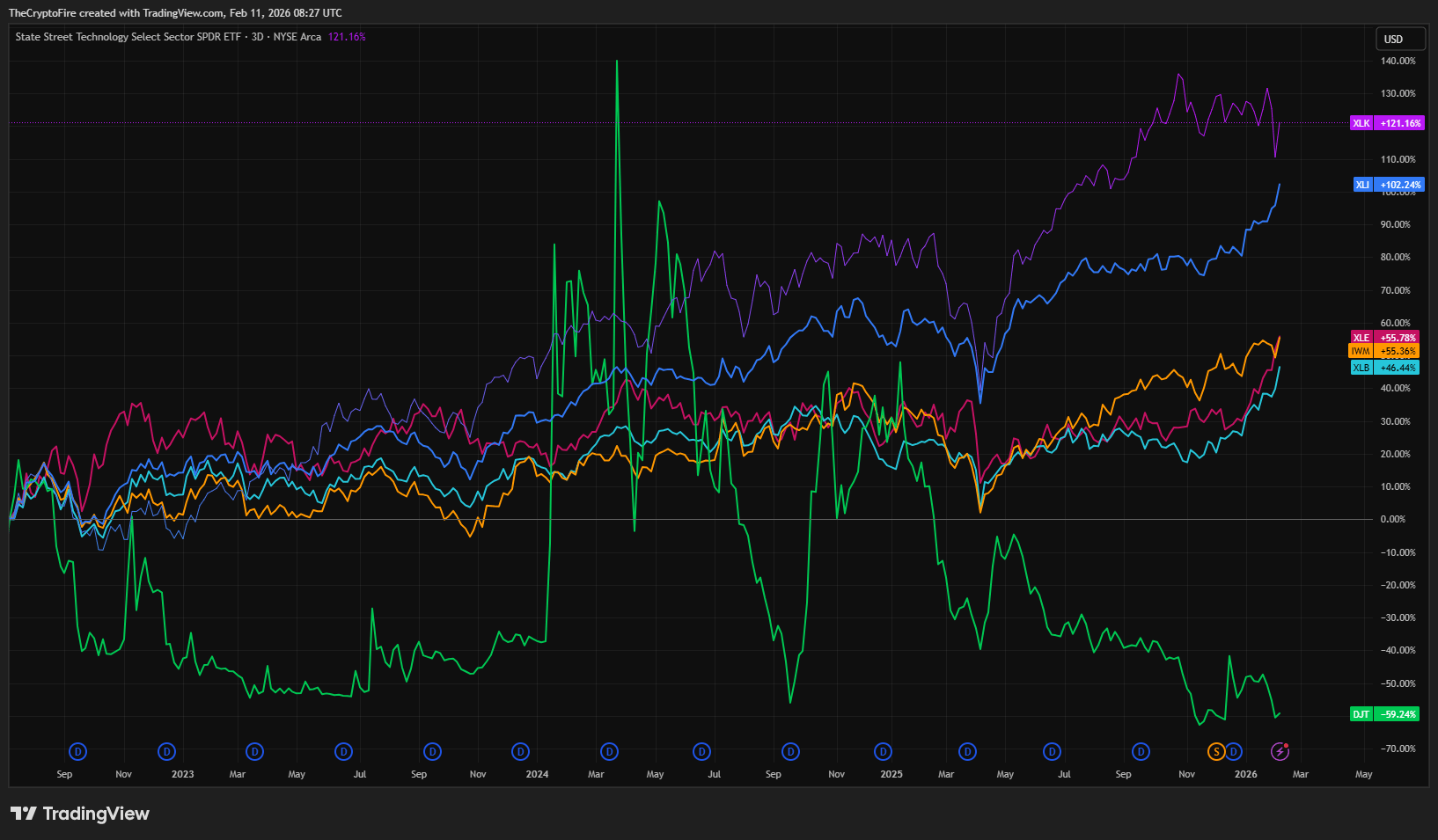1438x840 pixels.
Task: Click the 3D interval label in the legend
Action: pyautogui.click(x=257, y=37)
